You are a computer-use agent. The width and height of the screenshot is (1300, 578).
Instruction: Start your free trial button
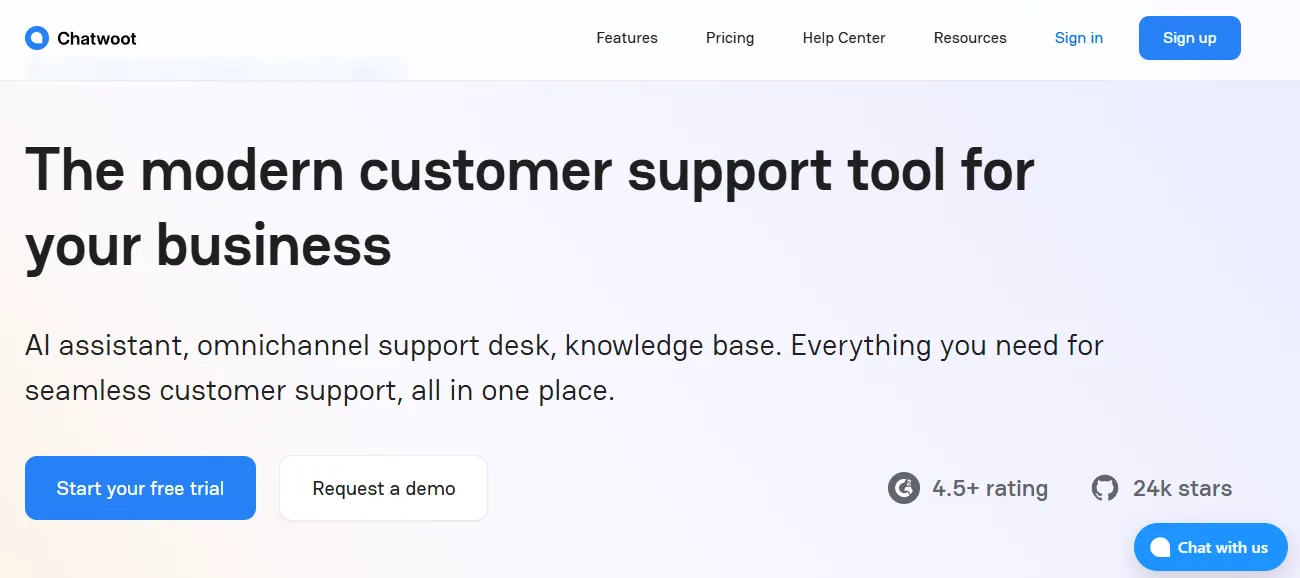click(x=140, y=488)
